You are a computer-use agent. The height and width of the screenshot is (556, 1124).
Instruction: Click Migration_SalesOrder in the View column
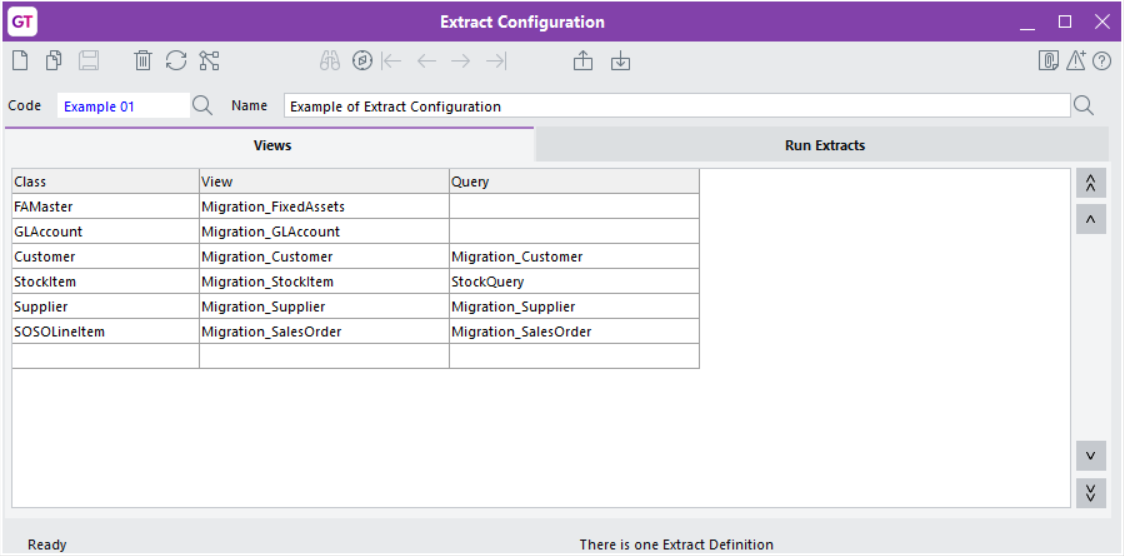[324, 332]
